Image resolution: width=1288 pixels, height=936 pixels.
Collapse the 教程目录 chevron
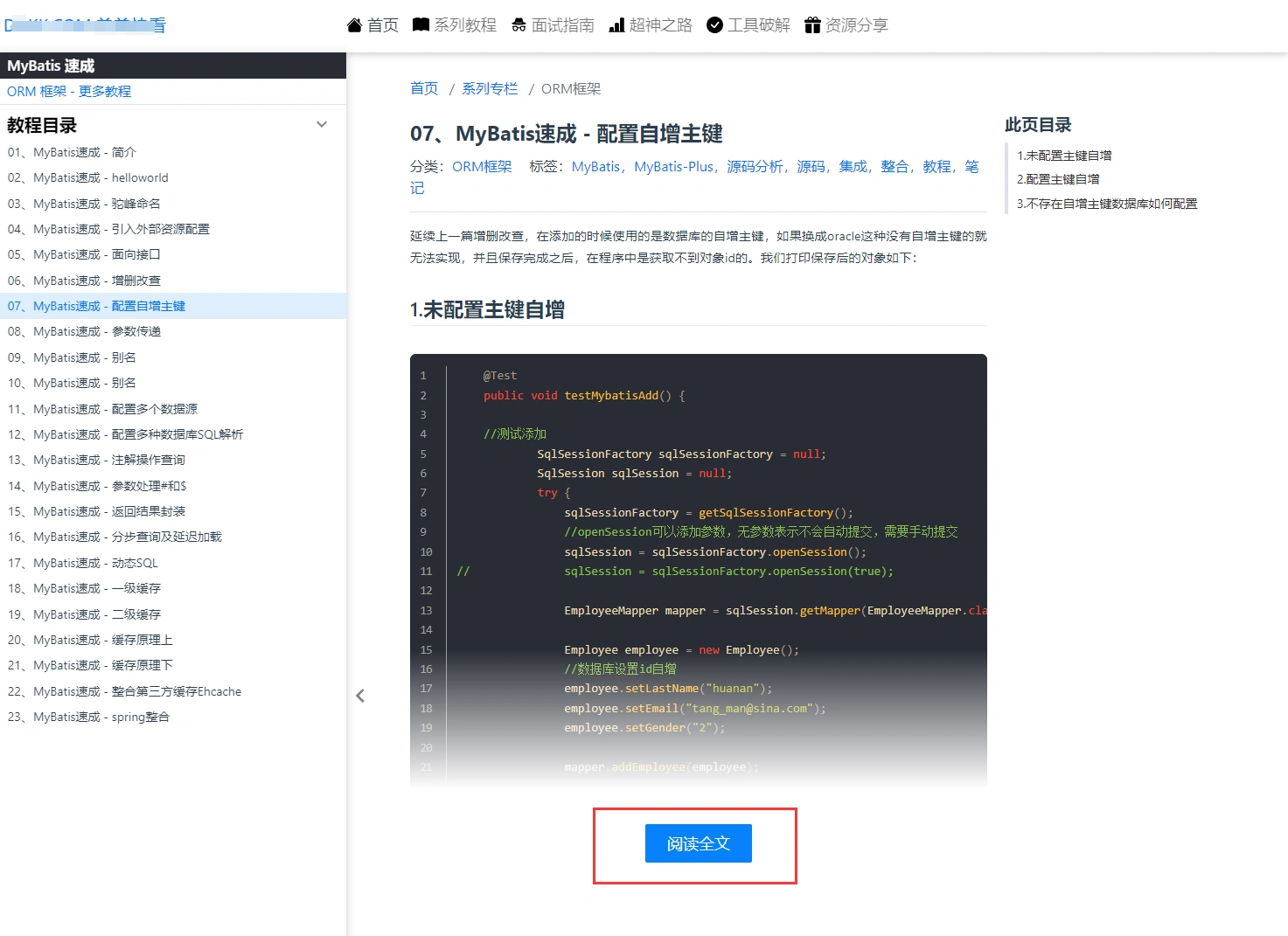click(322, 125)
